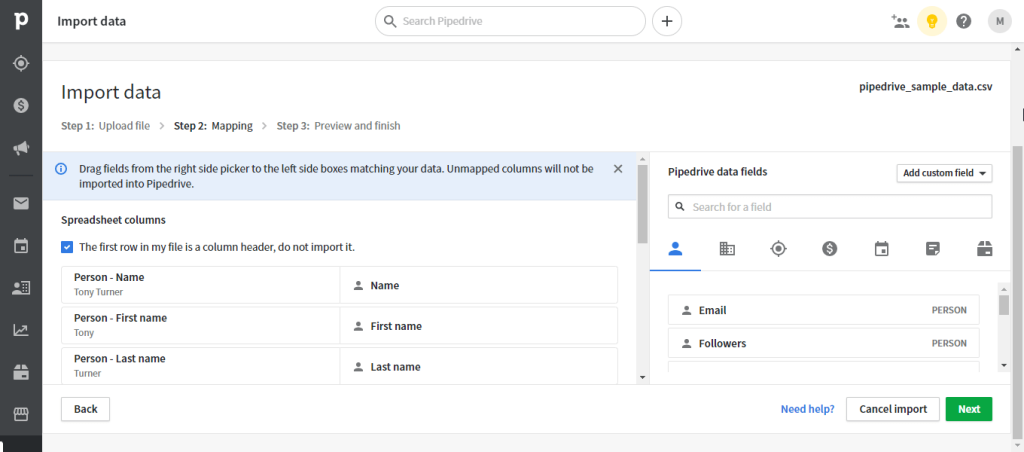This screenshot has width=1024, height=452.
Task: Open Deals from the left sidebar
Action: coord(20,105)
